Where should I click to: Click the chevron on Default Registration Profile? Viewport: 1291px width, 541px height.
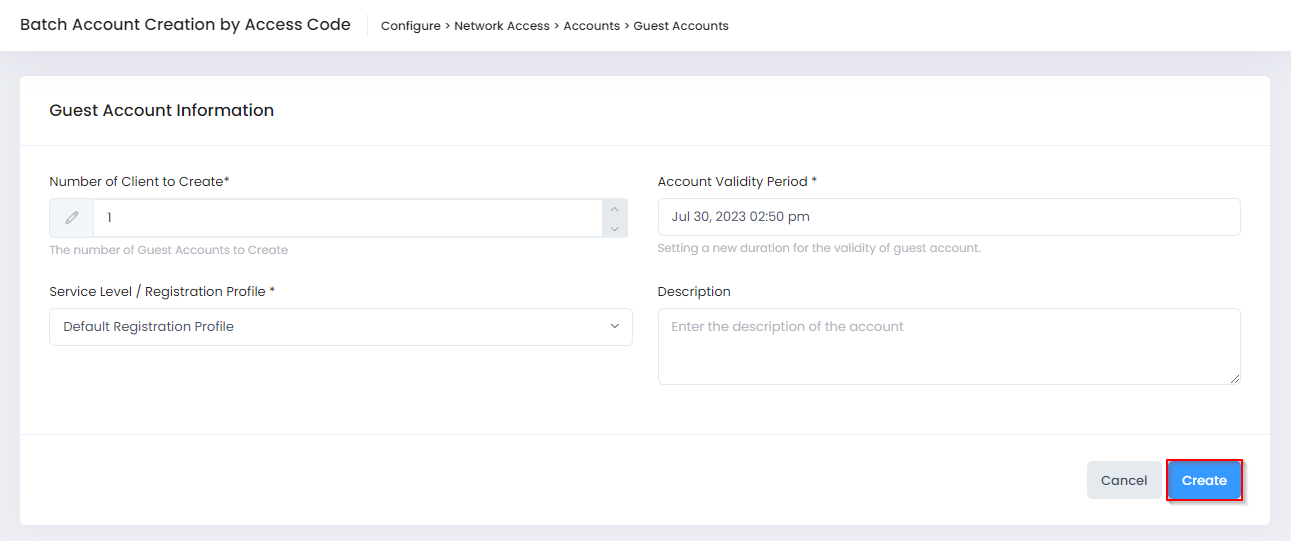point(614,327)
